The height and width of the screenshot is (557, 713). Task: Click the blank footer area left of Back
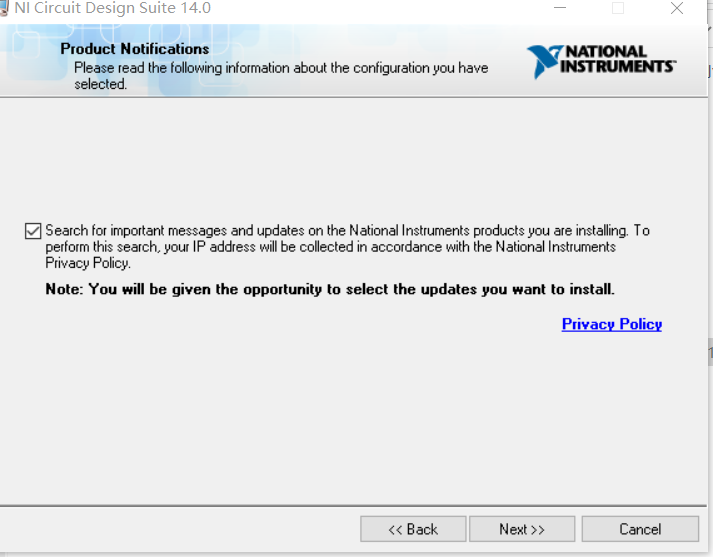[180, 530]
